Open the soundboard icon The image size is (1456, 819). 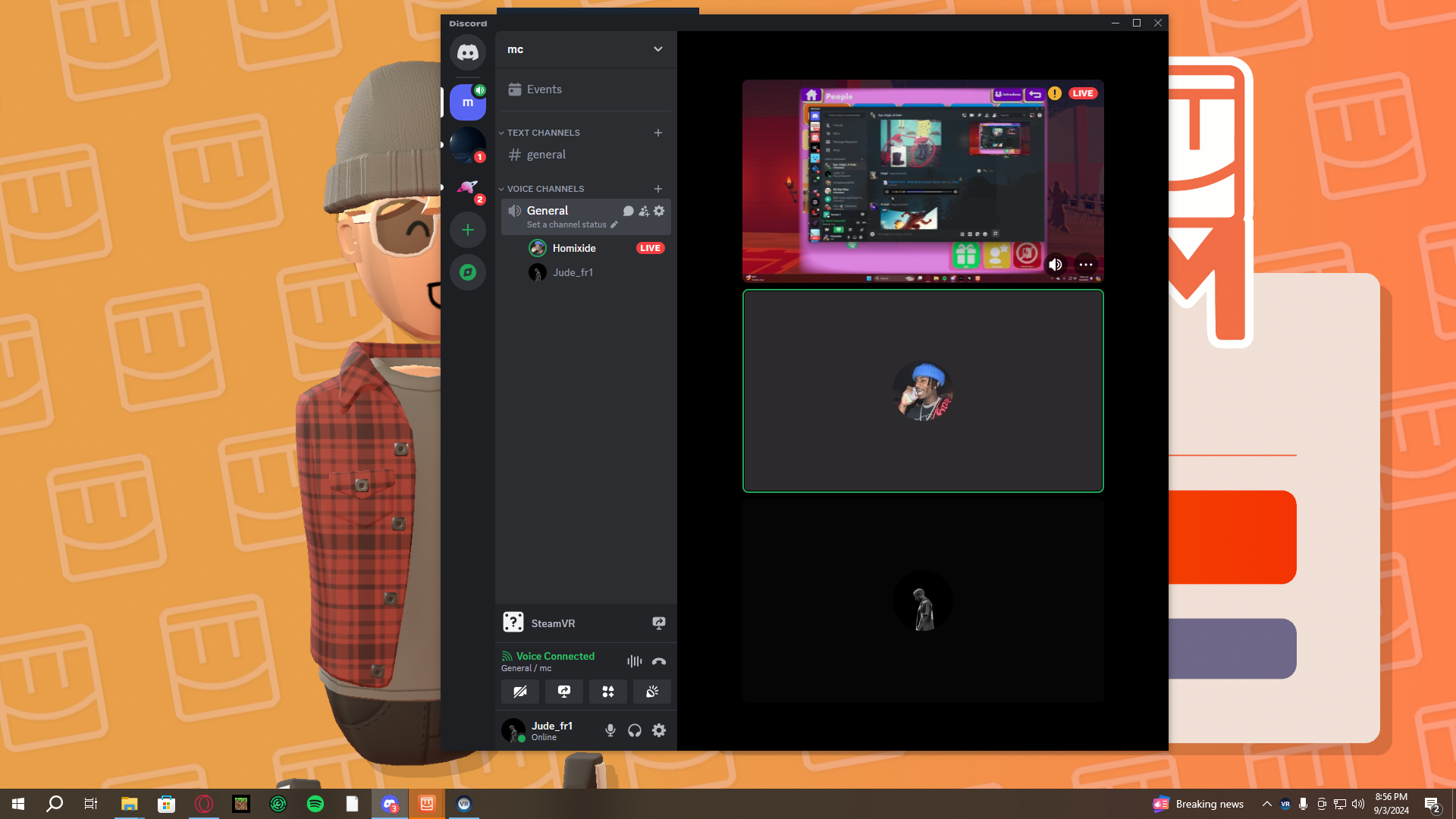point(652,692)
